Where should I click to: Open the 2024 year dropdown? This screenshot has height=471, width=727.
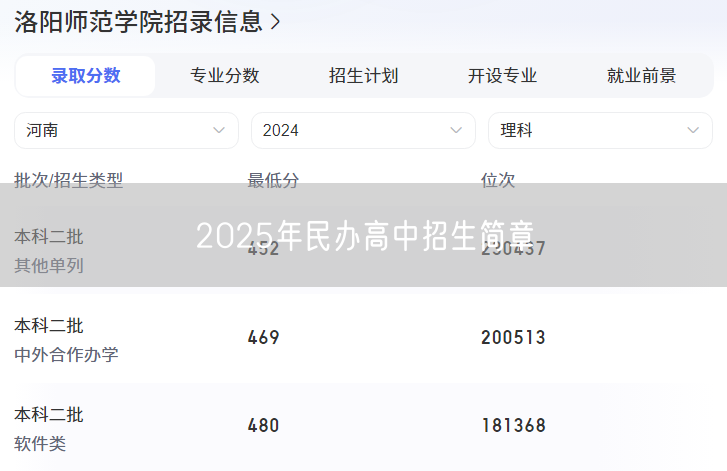tap(363, 130)
